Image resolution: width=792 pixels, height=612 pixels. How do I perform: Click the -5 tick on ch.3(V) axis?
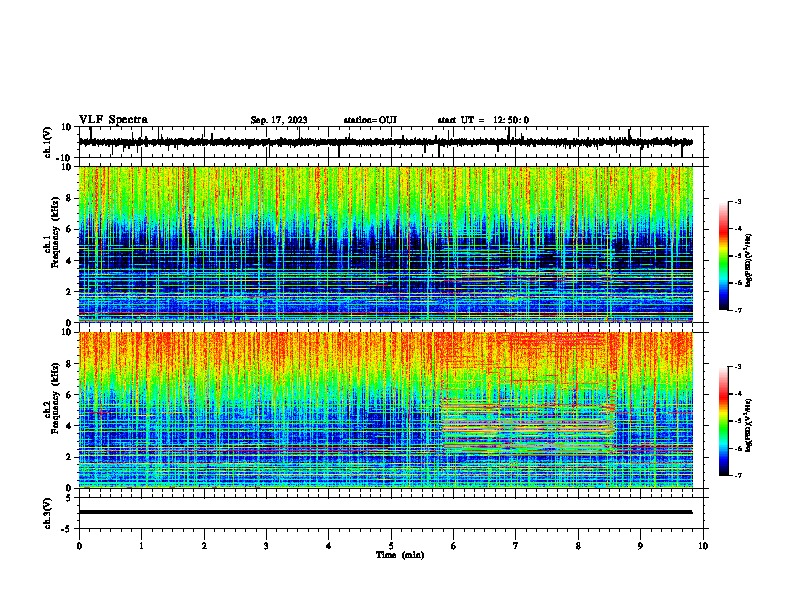(x=67, y=529)
